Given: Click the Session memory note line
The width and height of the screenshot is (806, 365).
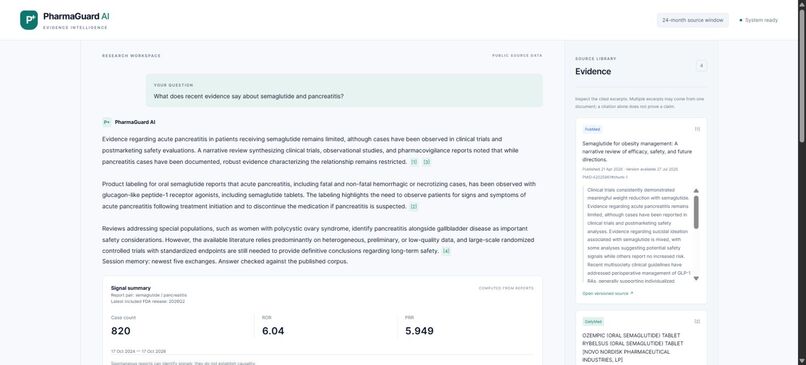Looking at the screenshot, I should coord(225,261).
